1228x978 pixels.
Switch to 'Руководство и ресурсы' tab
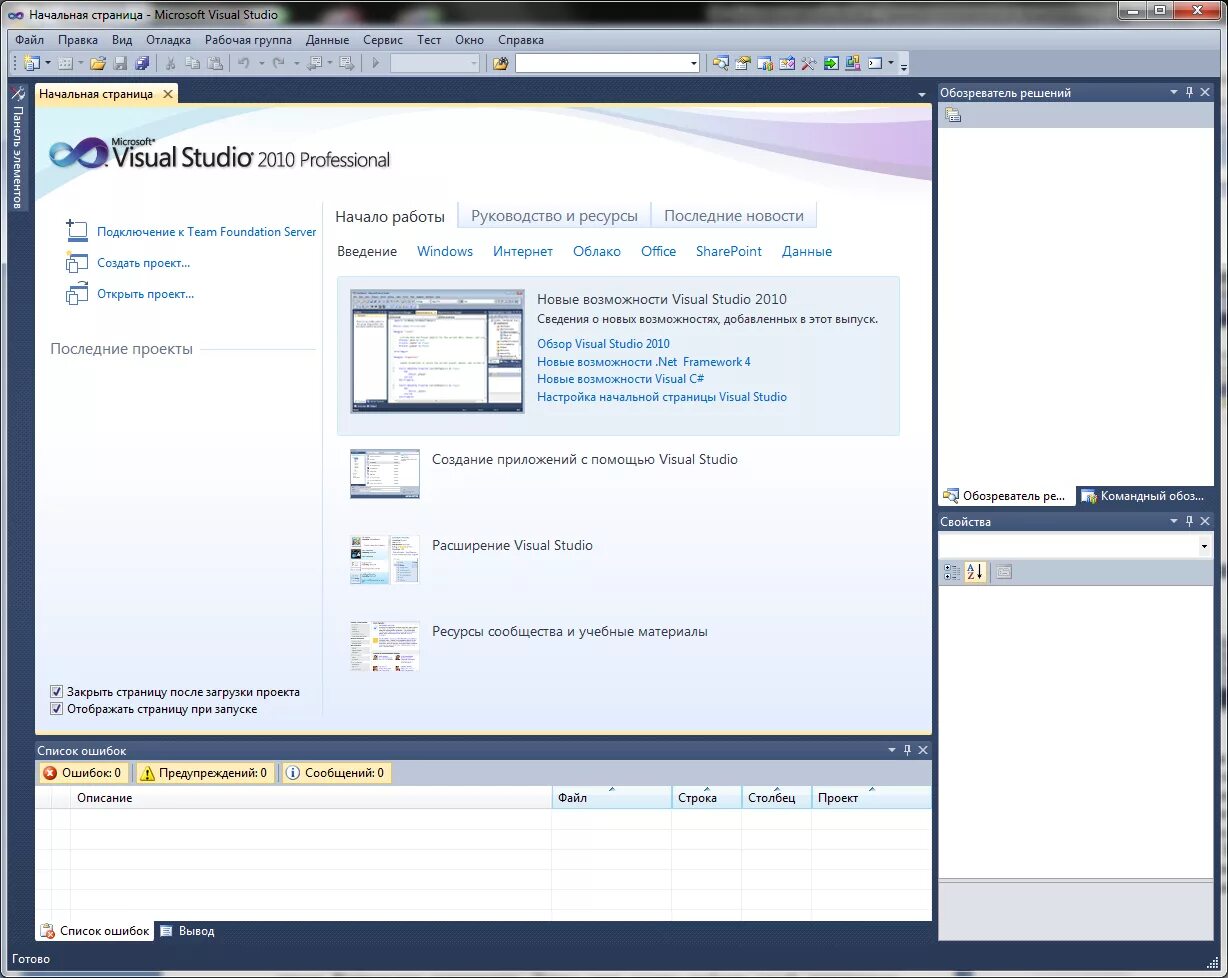(x=554, y=216)
